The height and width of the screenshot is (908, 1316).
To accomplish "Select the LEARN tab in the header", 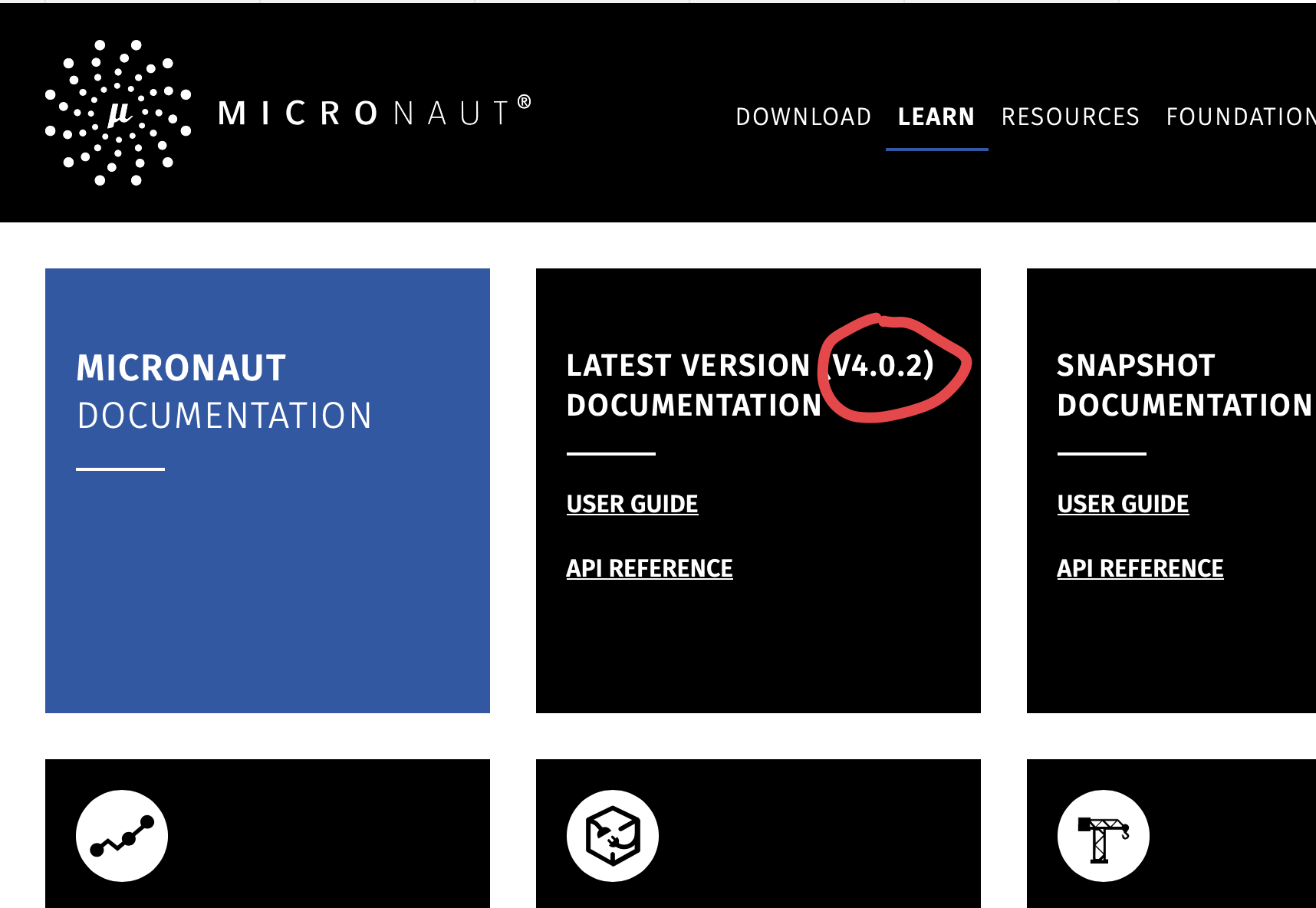I will (936, 117).
